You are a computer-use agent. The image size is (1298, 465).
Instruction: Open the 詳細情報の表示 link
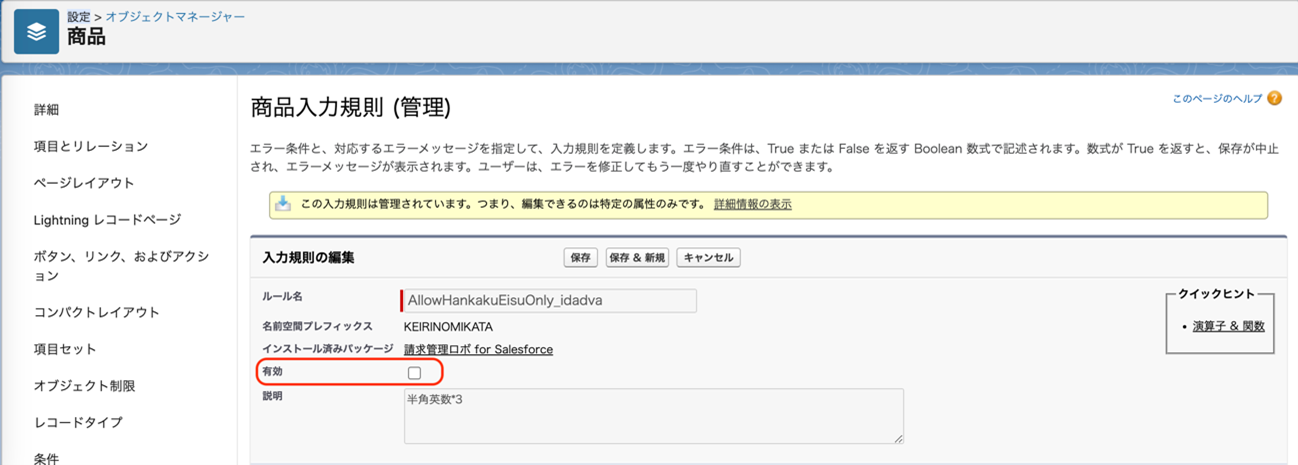click(x=752, y=204)
